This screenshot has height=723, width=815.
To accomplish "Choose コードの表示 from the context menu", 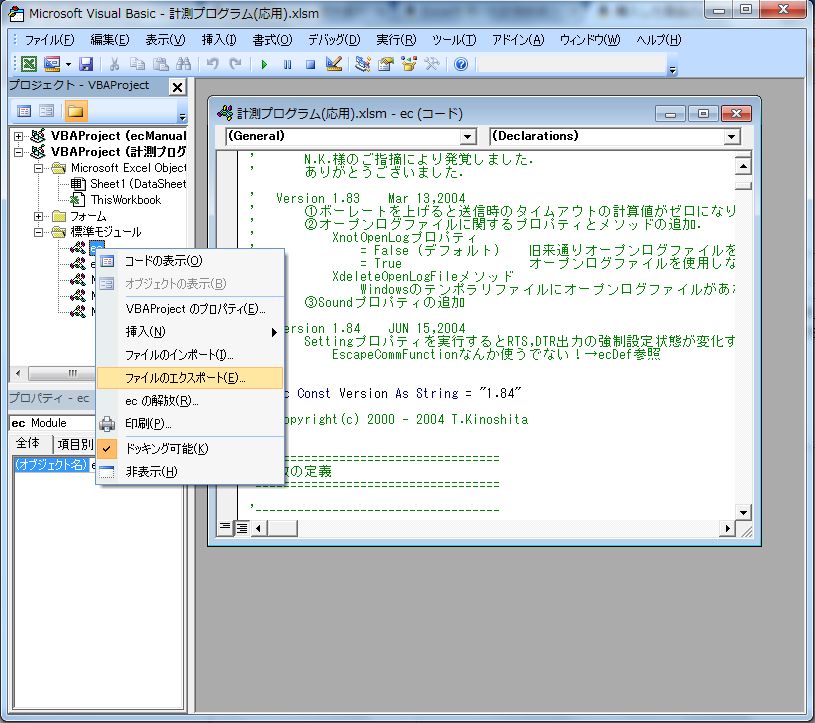I will click(x=190, y=261).
